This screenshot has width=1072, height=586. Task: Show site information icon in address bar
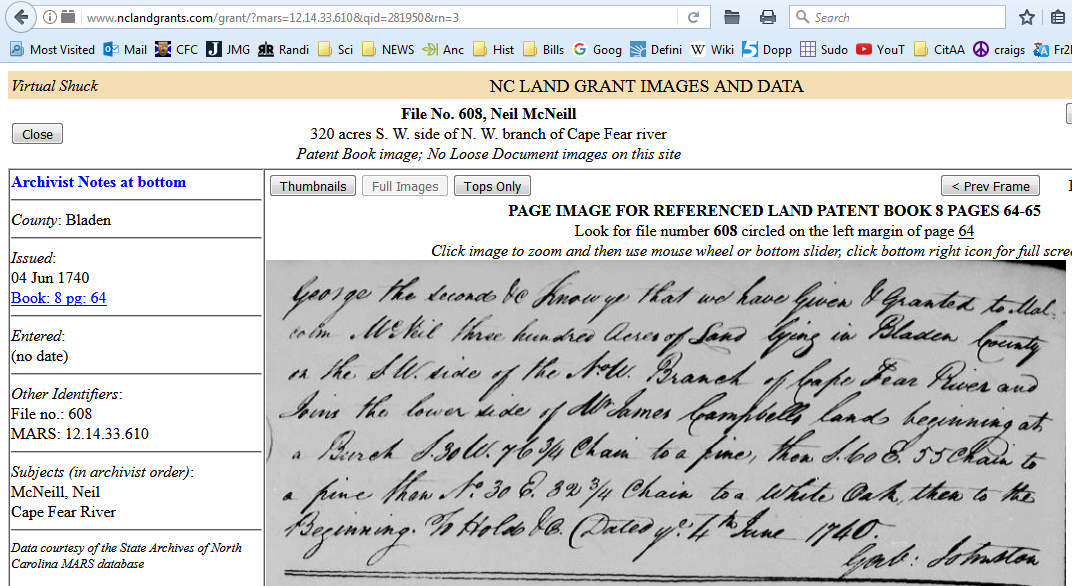click(50, 17)
